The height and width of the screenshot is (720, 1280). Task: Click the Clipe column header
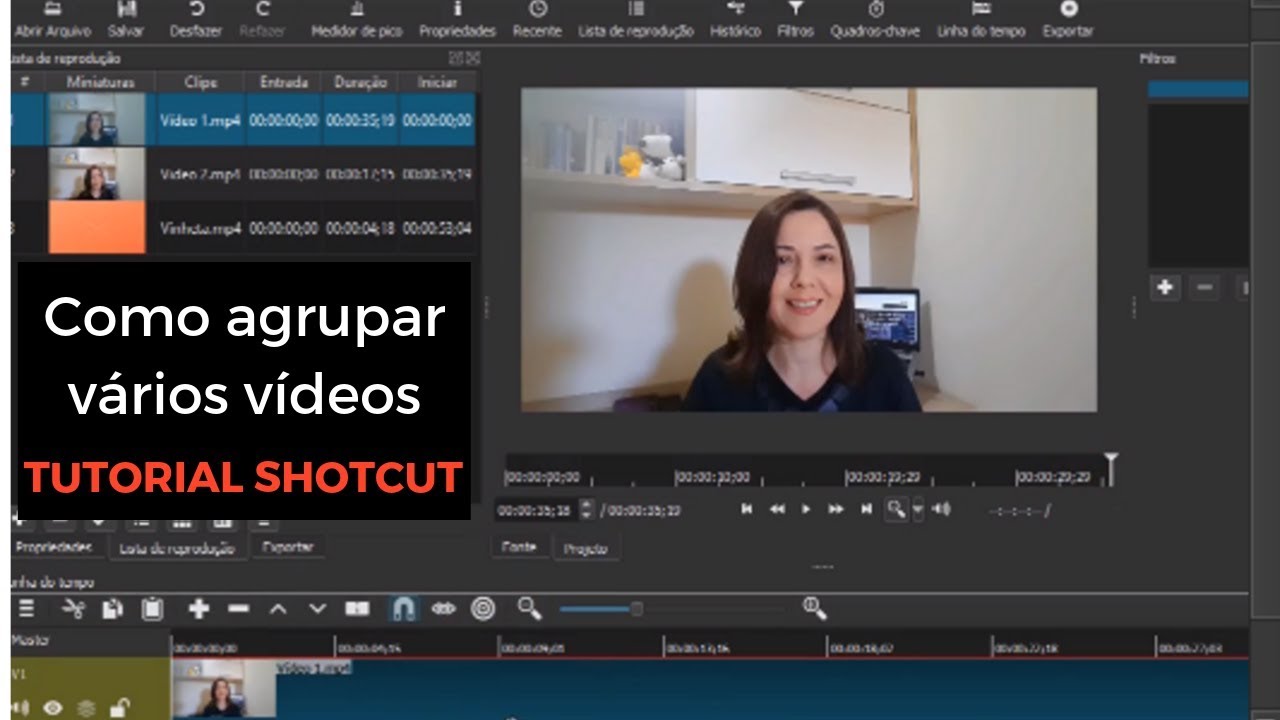coord(202,82)
